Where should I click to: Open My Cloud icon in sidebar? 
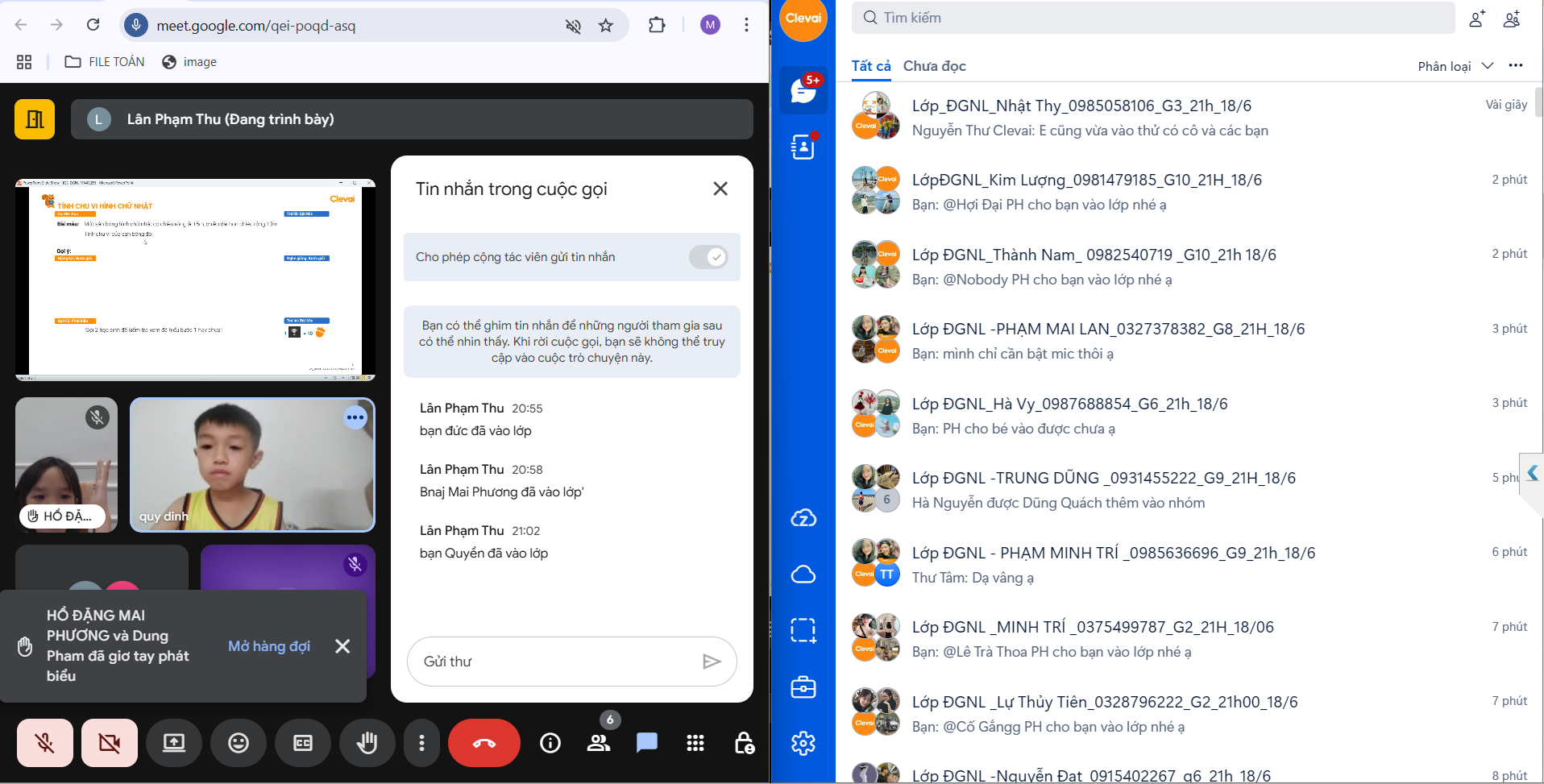coord(803,575)
